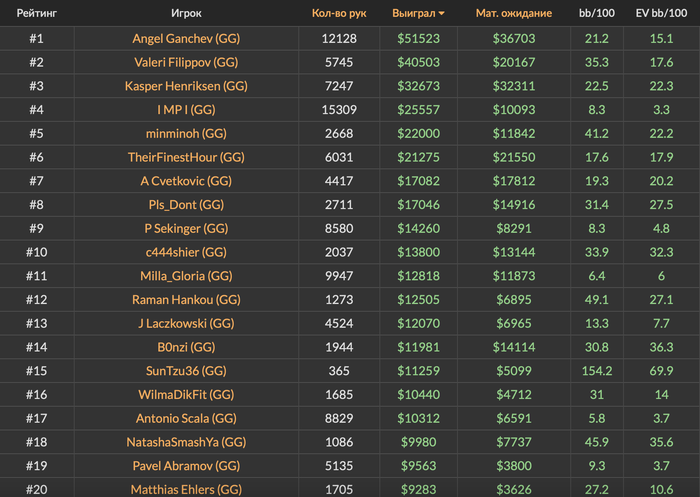Select player I MP I (GG)

186,110
